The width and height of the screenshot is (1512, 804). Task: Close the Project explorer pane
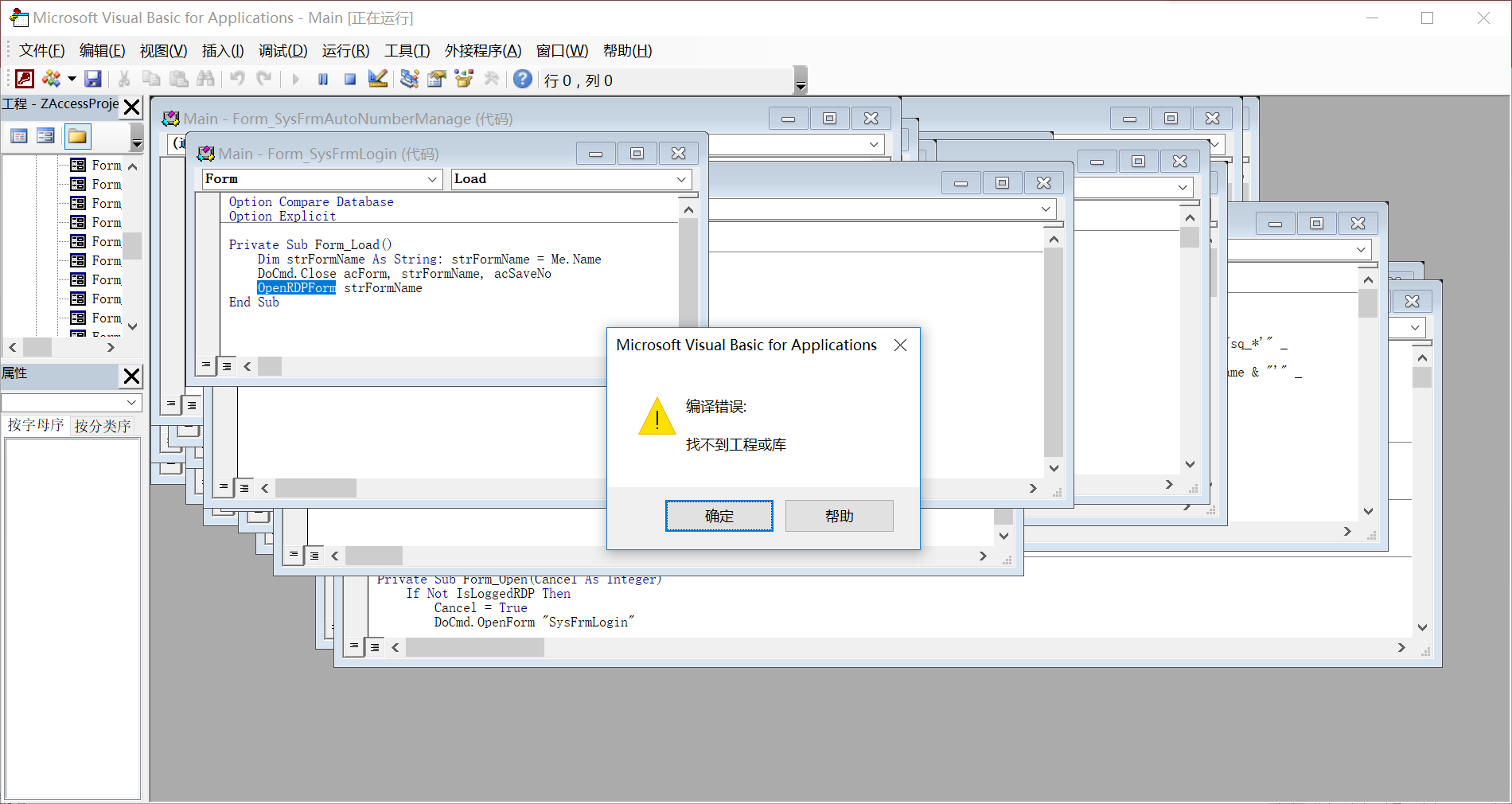pyautogui.click(x=132, y=107)
